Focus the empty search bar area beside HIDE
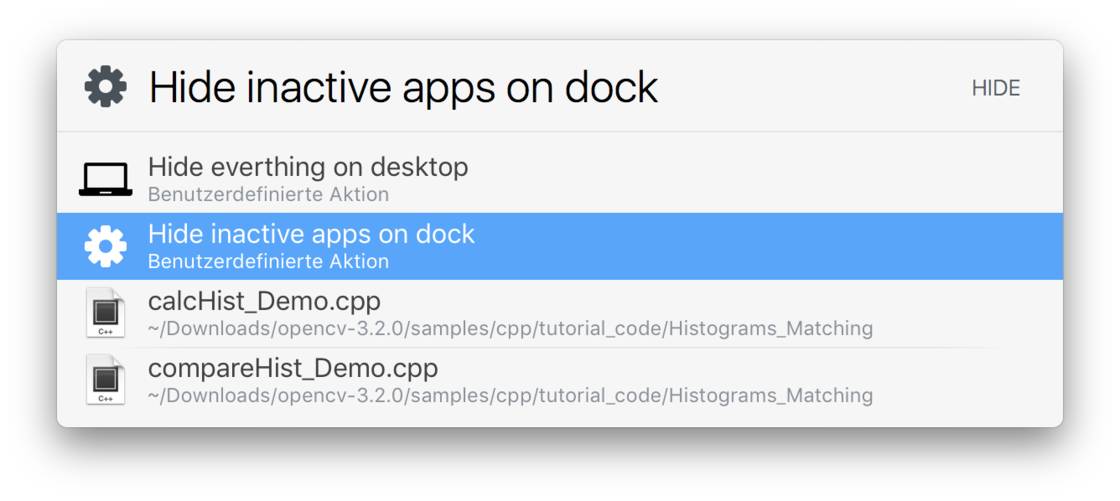Image resolution: width=1120 pixels, height=501 pixels. coord(810,87)
